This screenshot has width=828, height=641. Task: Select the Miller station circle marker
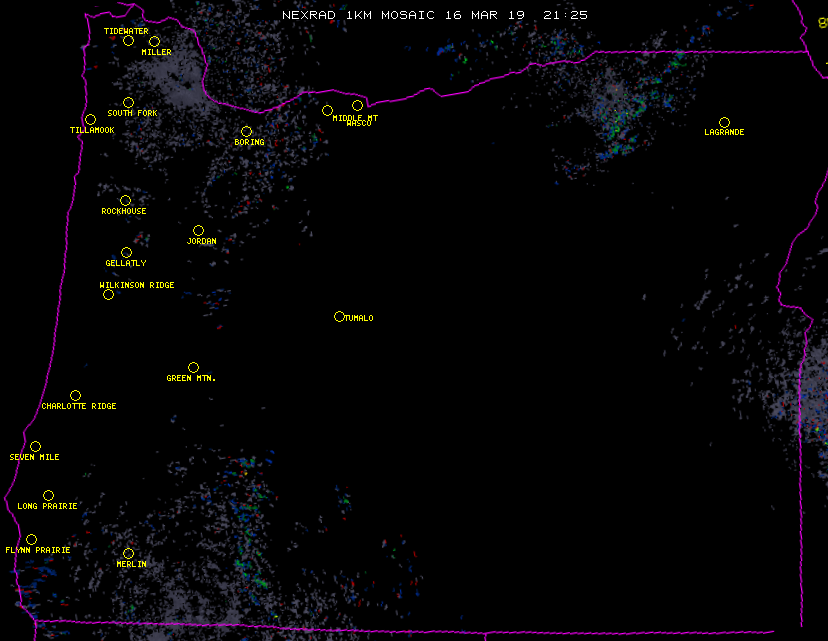(154, 42)
